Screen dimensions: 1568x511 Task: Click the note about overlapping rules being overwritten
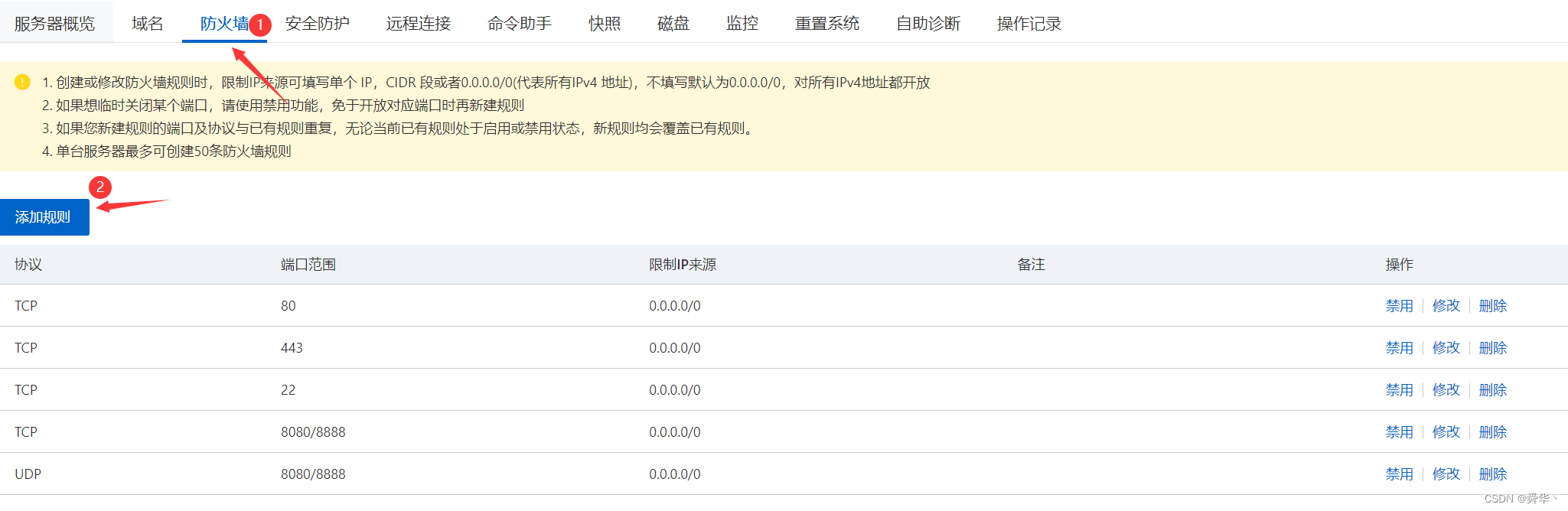tap(399, 129)
